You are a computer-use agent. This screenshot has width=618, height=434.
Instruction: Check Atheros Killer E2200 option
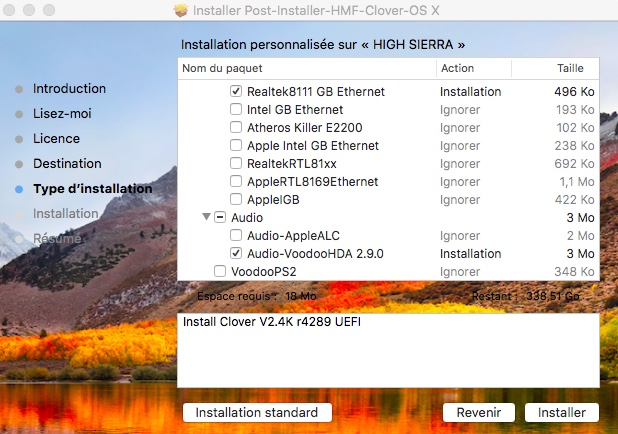coord(236,127)
